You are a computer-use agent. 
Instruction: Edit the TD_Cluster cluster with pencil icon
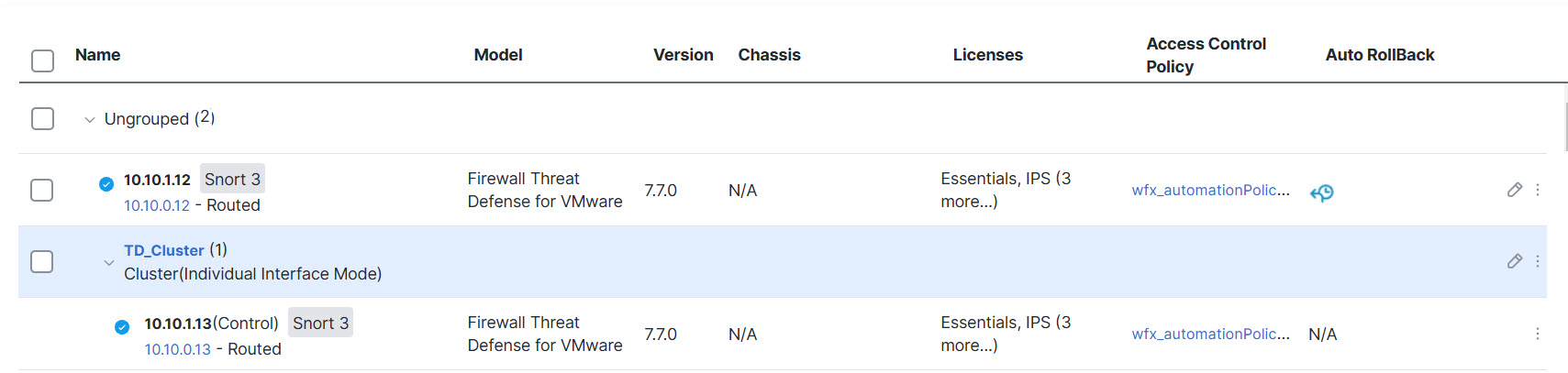[x=1515, y=261]
